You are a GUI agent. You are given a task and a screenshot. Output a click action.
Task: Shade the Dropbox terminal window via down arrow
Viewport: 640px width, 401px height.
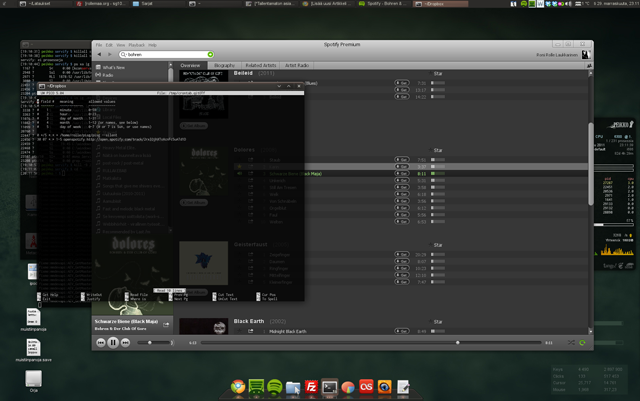(x=279, y=86)
